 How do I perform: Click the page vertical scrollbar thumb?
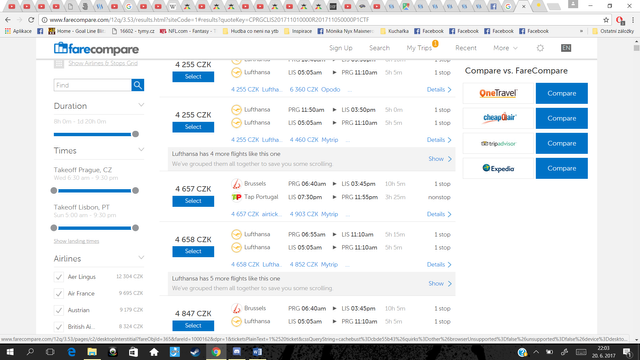click(x=636, y=48)
